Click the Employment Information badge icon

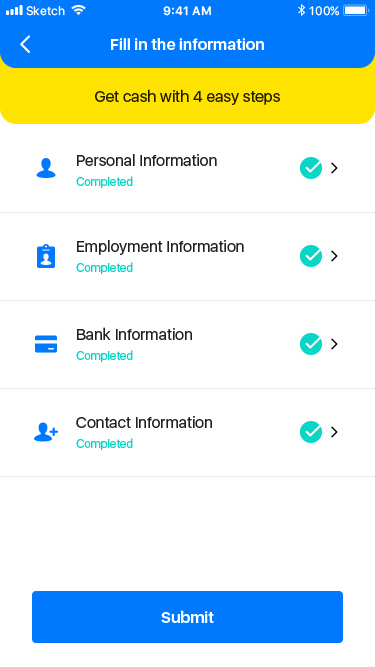46,256
